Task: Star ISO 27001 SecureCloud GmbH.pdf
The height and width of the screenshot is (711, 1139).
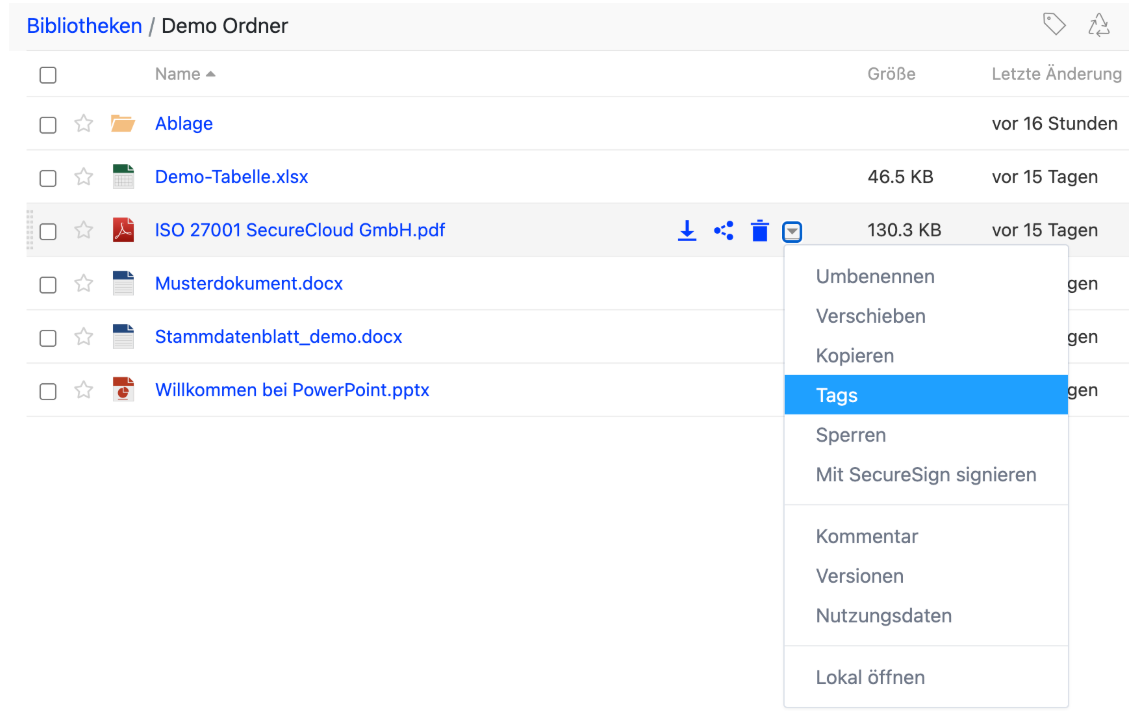Action: 84,230
